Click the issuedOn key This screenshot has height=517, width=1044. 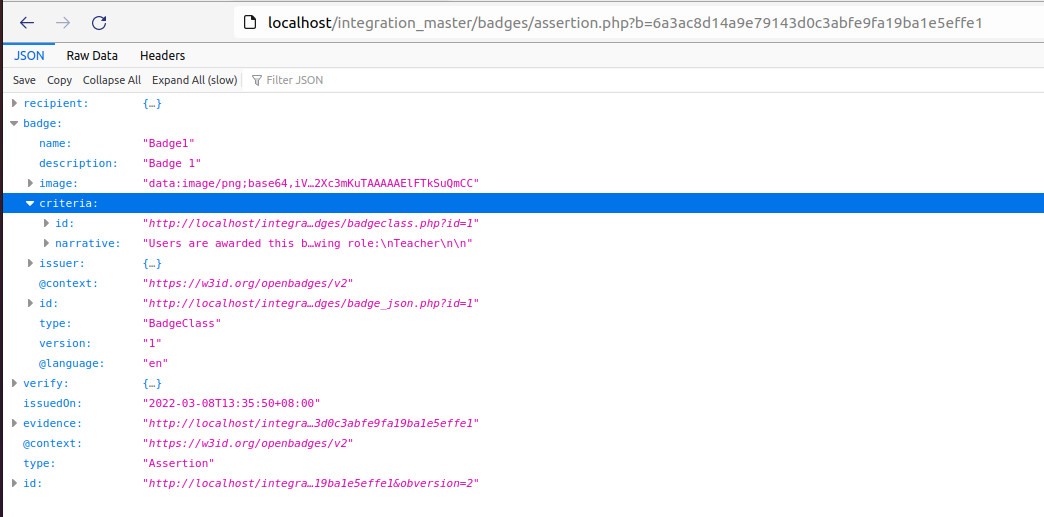click(x=53, y=403)
